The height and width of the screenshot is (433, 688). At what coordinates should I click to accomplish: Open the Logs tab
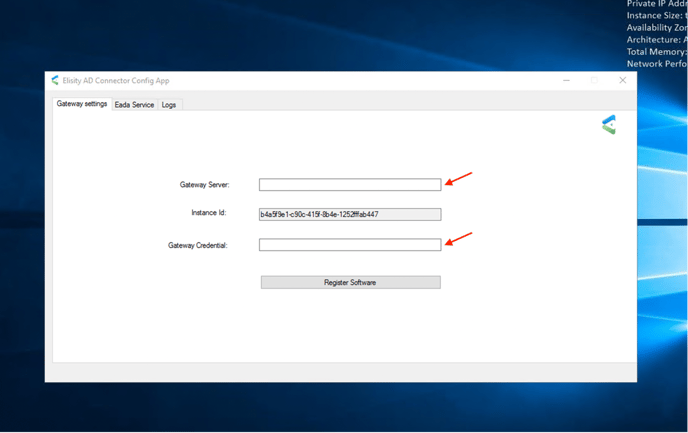169,104
